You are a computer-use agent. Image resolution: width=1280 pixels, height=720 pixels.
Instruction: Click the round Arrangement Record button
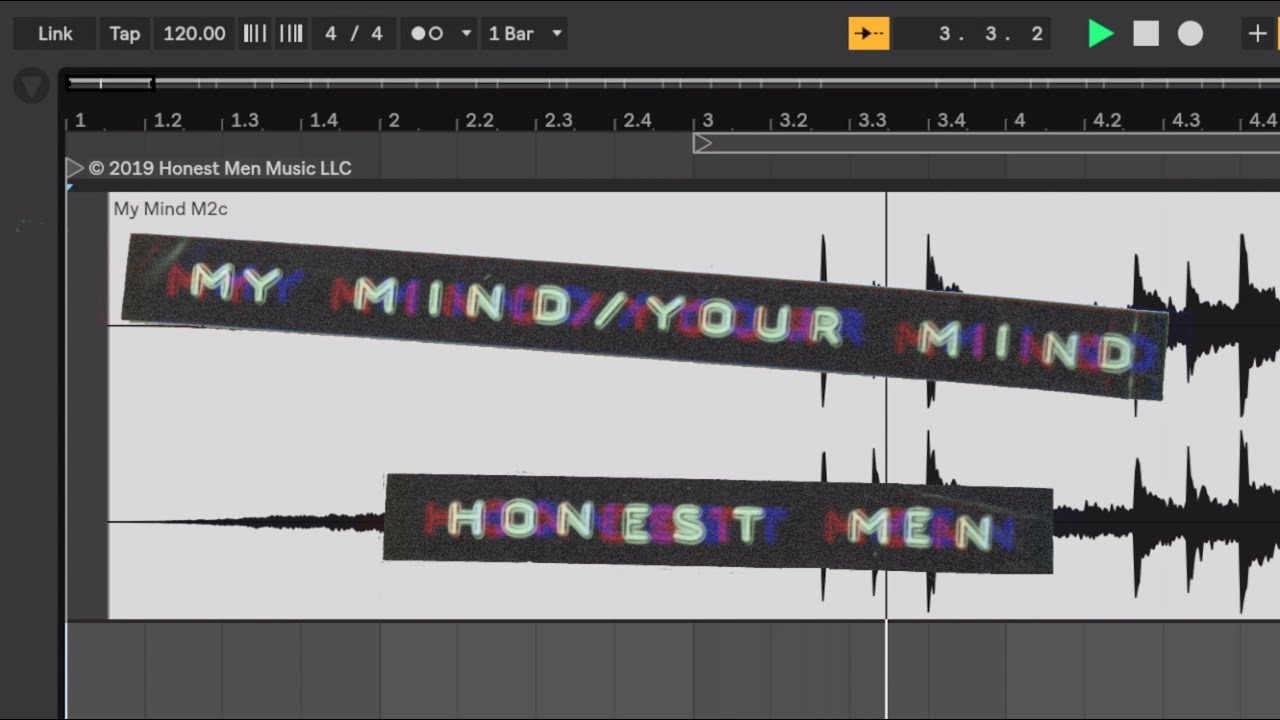[1190, 34]
